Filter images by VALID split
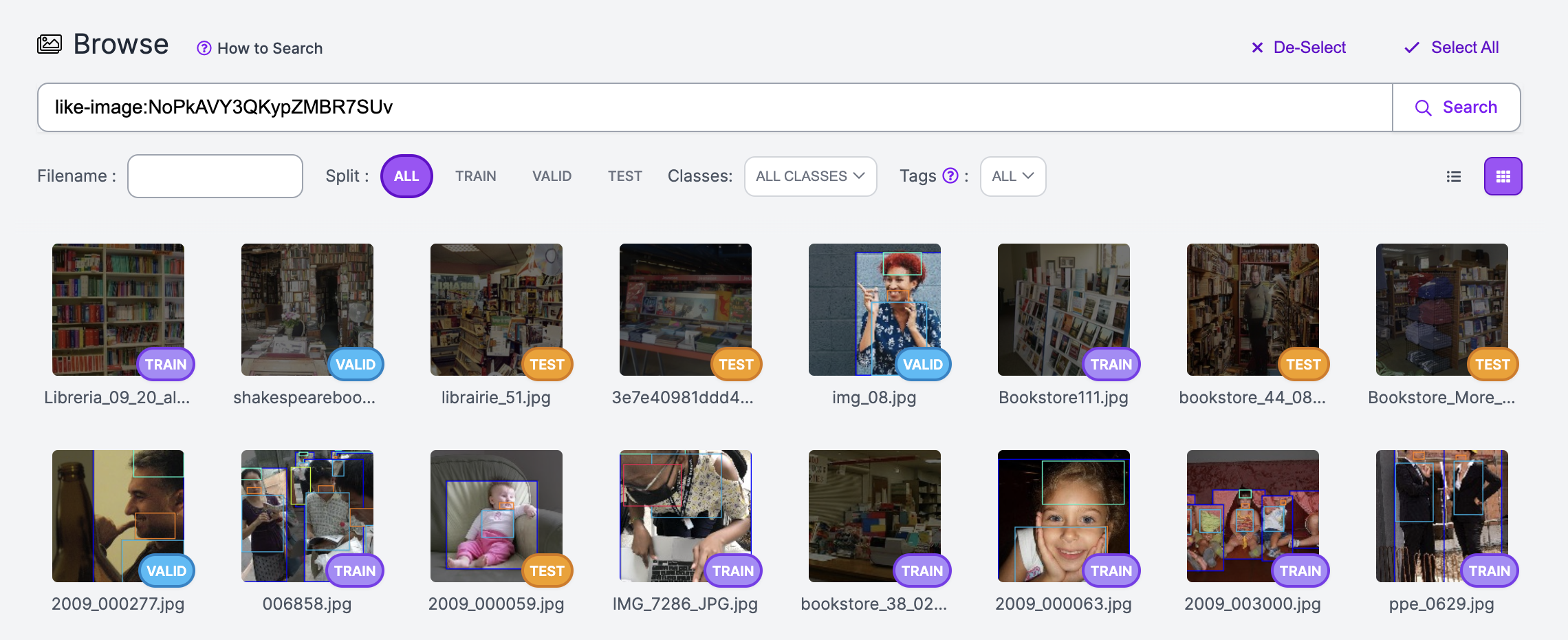Screen dimensions: 1568x640 552,176
